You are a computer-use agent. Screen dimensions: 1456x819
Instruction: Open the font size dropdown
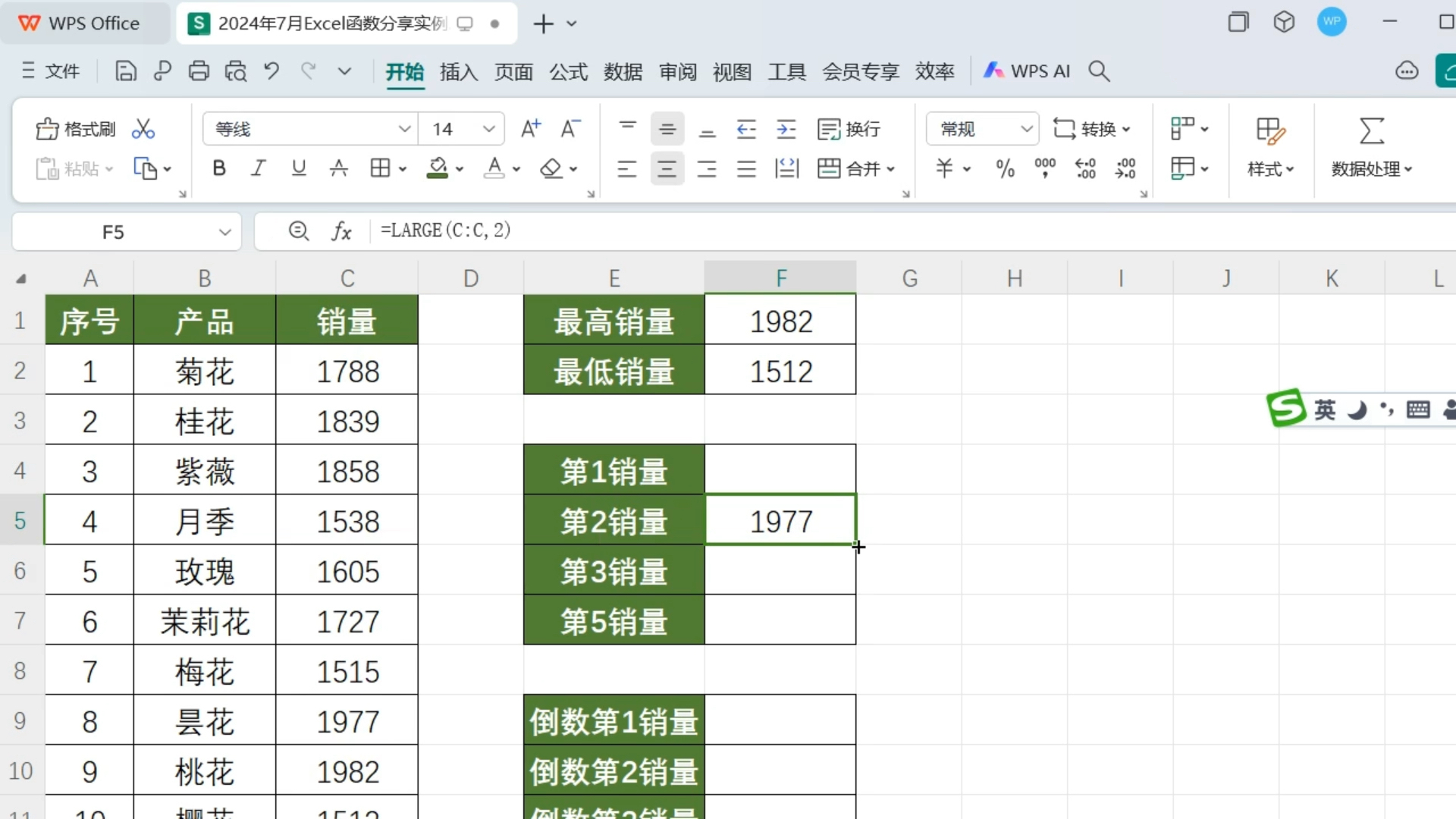489,129
